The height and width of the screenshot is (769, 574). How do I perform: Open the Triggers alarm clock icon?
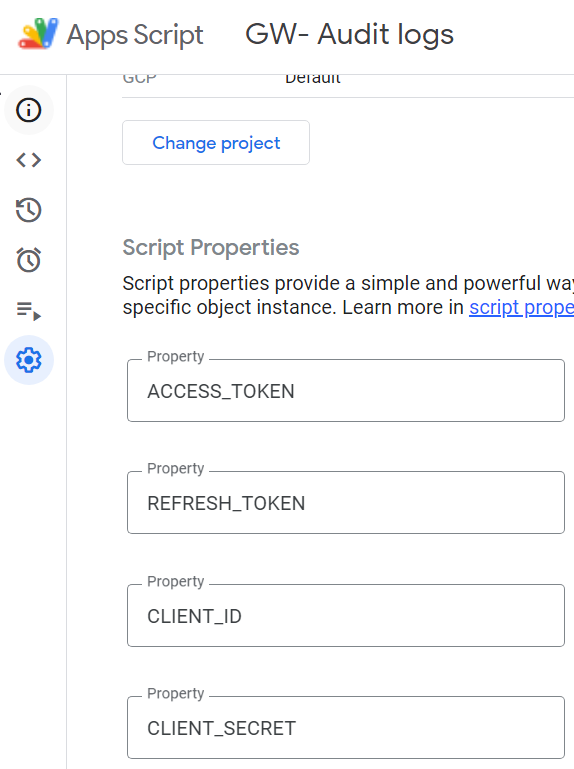pos(28,260)
